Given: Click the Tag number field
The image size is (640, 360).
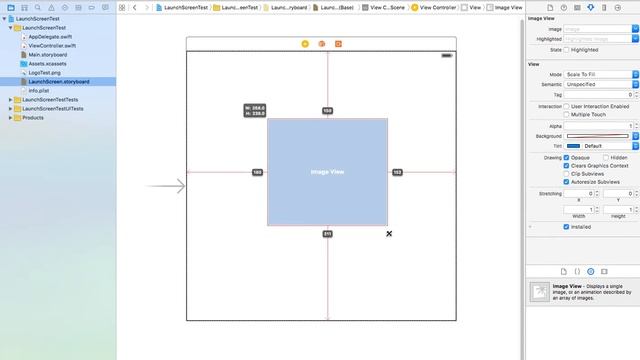Looking at the screenshot, I should point(599,95).
